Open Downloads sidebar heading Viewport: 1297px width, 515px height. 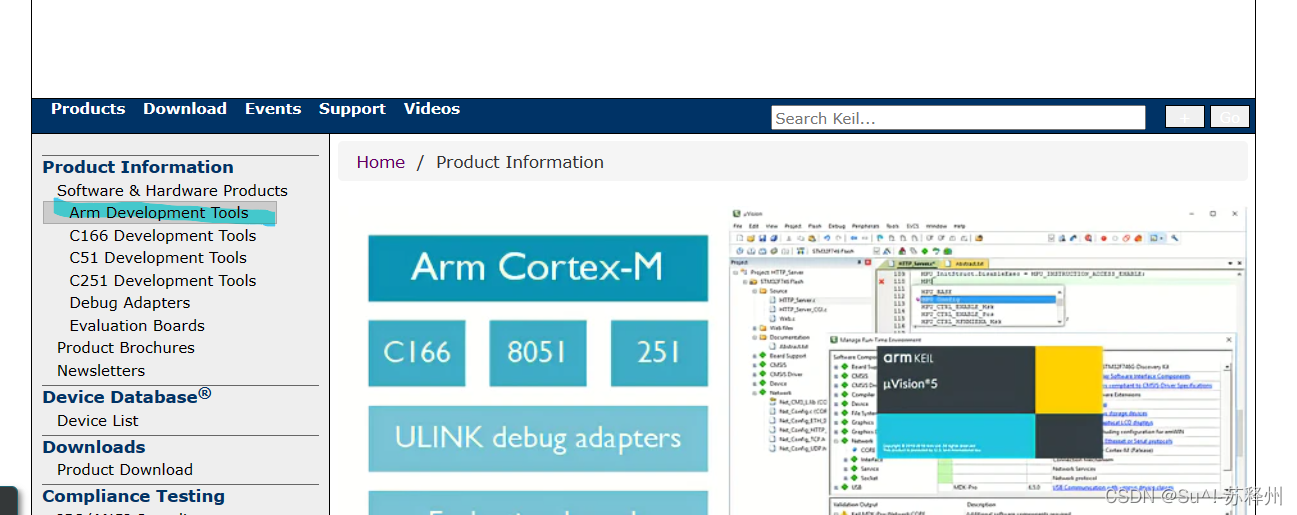point(94,447)
